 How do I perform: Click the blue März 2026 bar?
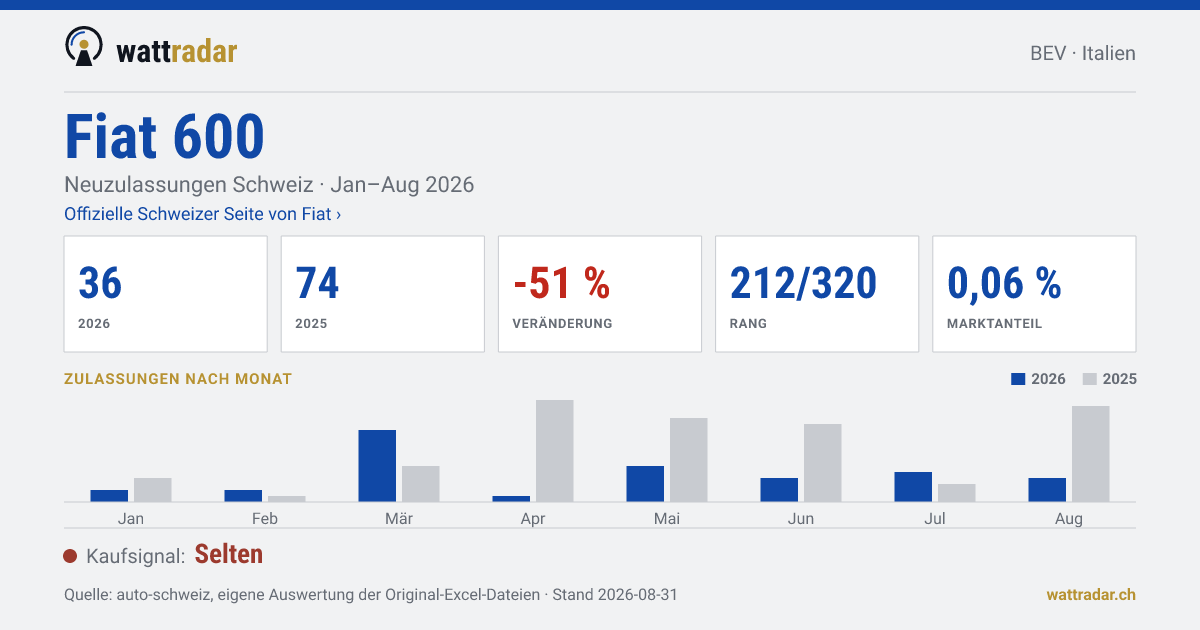[x=377, y=465]
